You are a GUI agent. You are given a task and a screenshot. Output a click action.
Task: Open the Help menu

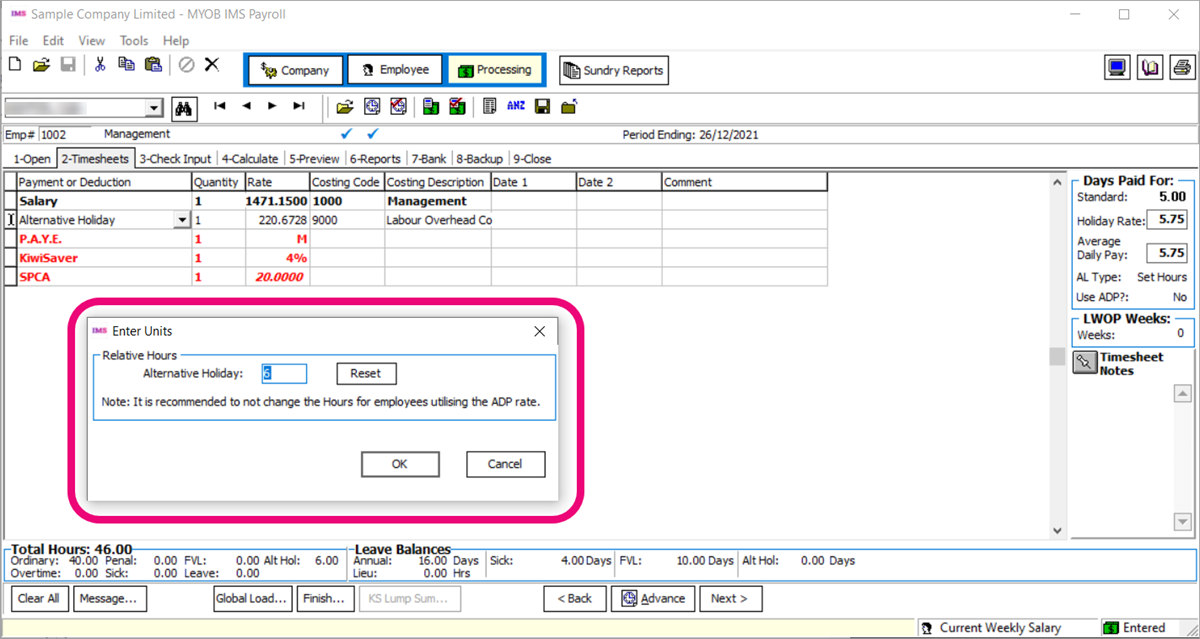coord(176,41)
